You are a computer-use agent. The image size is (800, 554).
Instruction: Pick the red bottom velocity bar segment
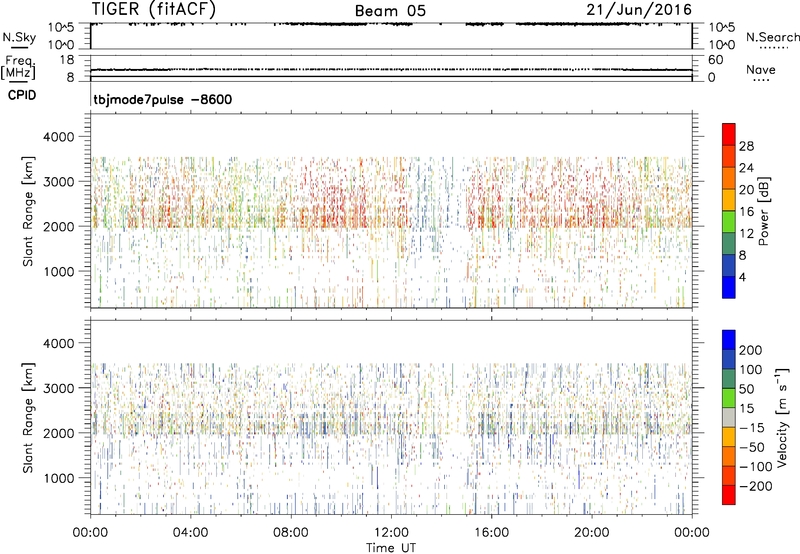(729, 495)
